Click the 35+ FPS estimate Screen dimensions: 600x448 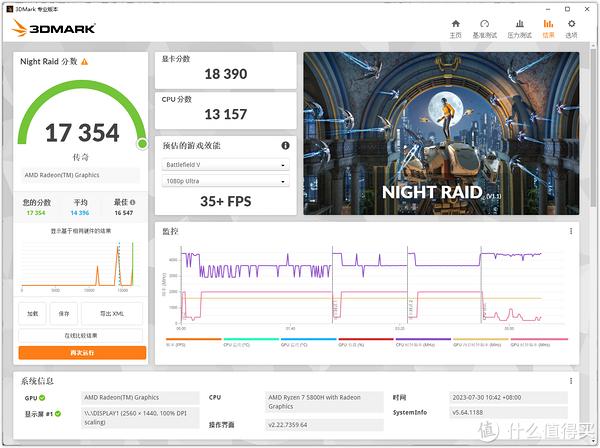click(226, 201)
